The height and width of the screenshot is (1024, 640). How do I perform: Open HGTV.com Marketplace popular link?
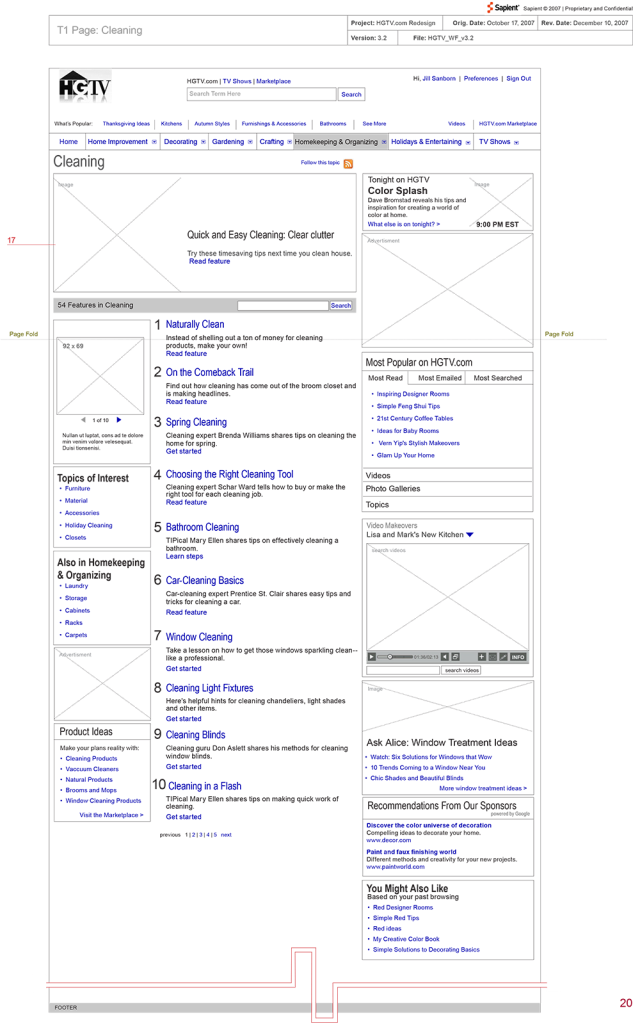(507, 123)
